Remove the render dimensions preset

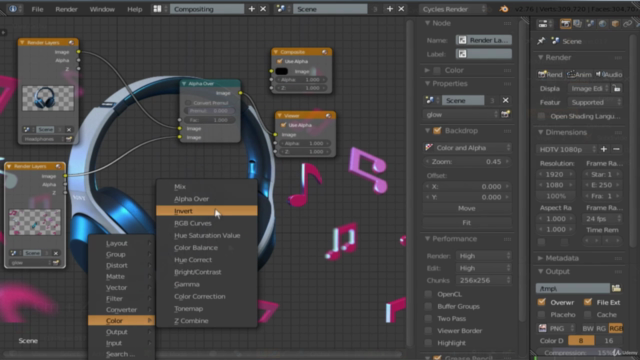pyautogui.click(x=616, y=149)
